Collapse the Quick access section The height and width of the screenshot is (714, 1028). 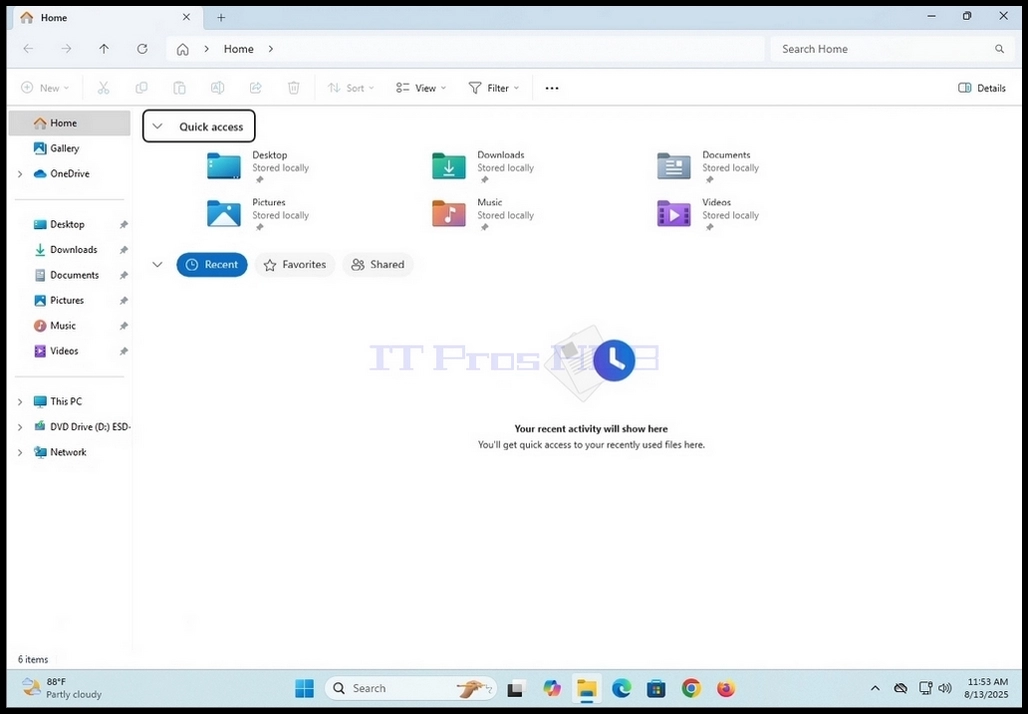point(157,127)
